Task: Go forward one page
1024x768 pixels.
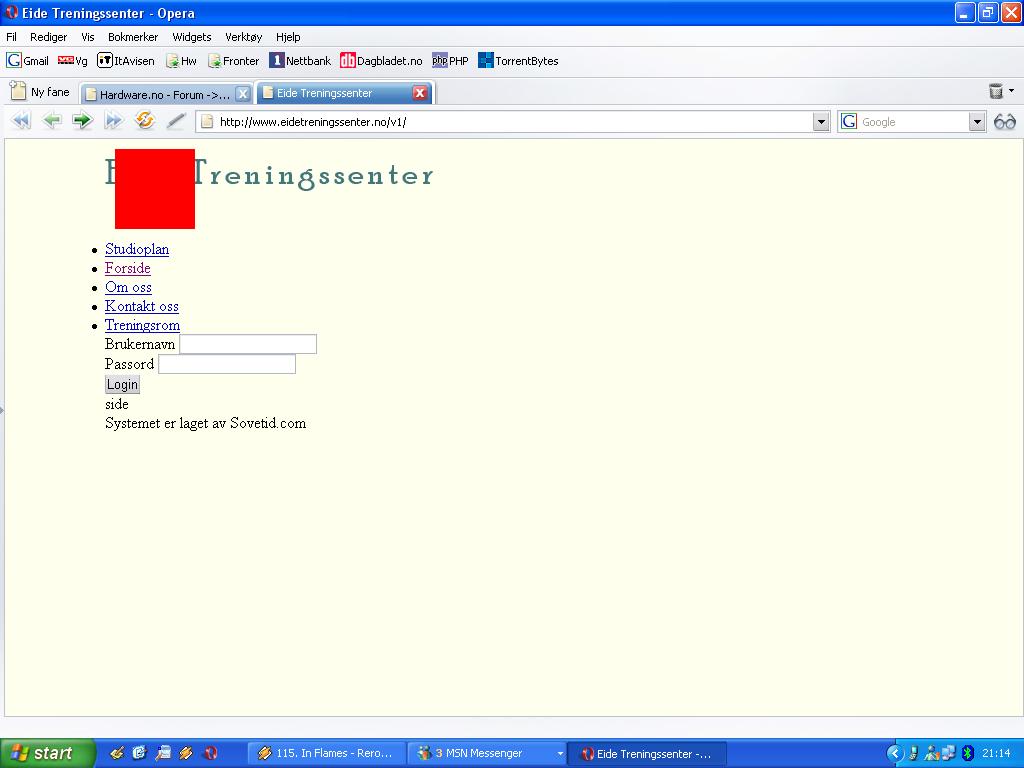Action: [82, 121]
